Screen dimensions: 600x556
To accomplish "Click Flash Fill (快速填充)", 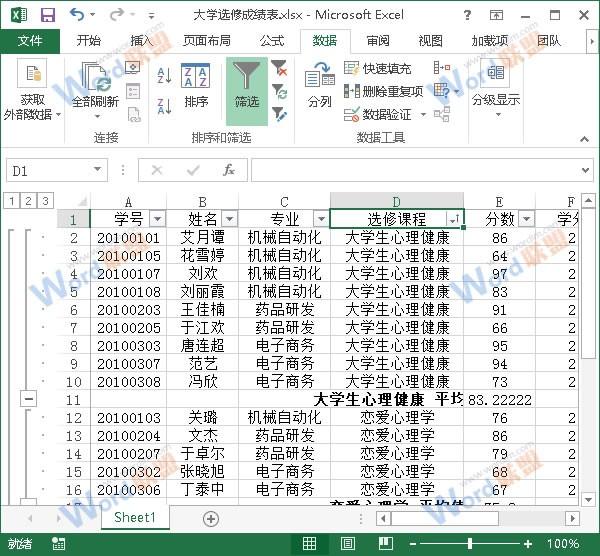I will click(x=378, y=68).
